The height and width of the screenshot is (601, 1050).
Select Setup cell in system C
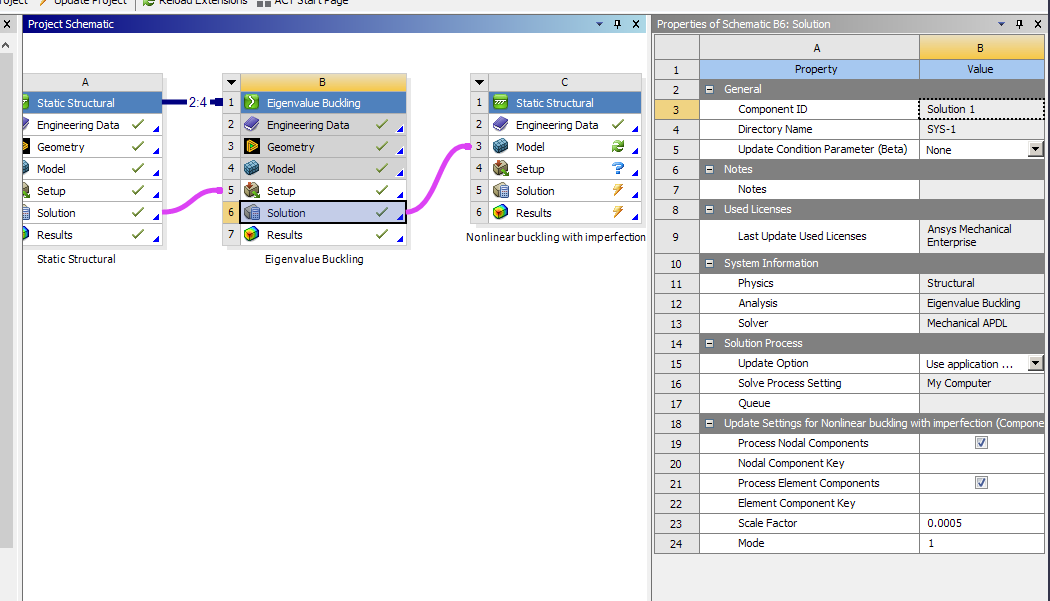(530, 169)
